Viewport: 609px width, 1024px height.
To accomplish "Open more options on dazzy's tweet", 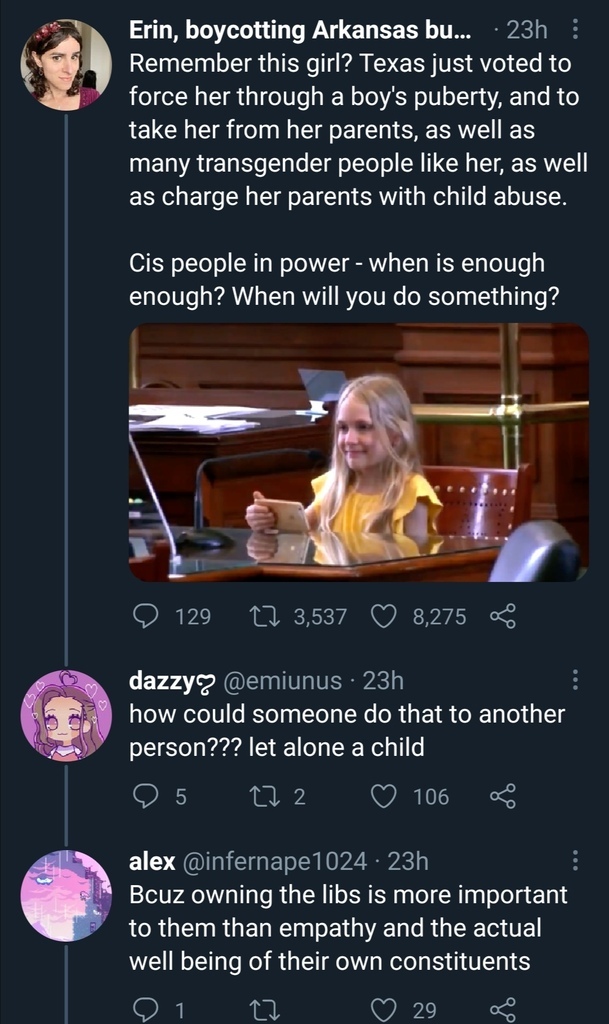I will (x=575, y=681).
